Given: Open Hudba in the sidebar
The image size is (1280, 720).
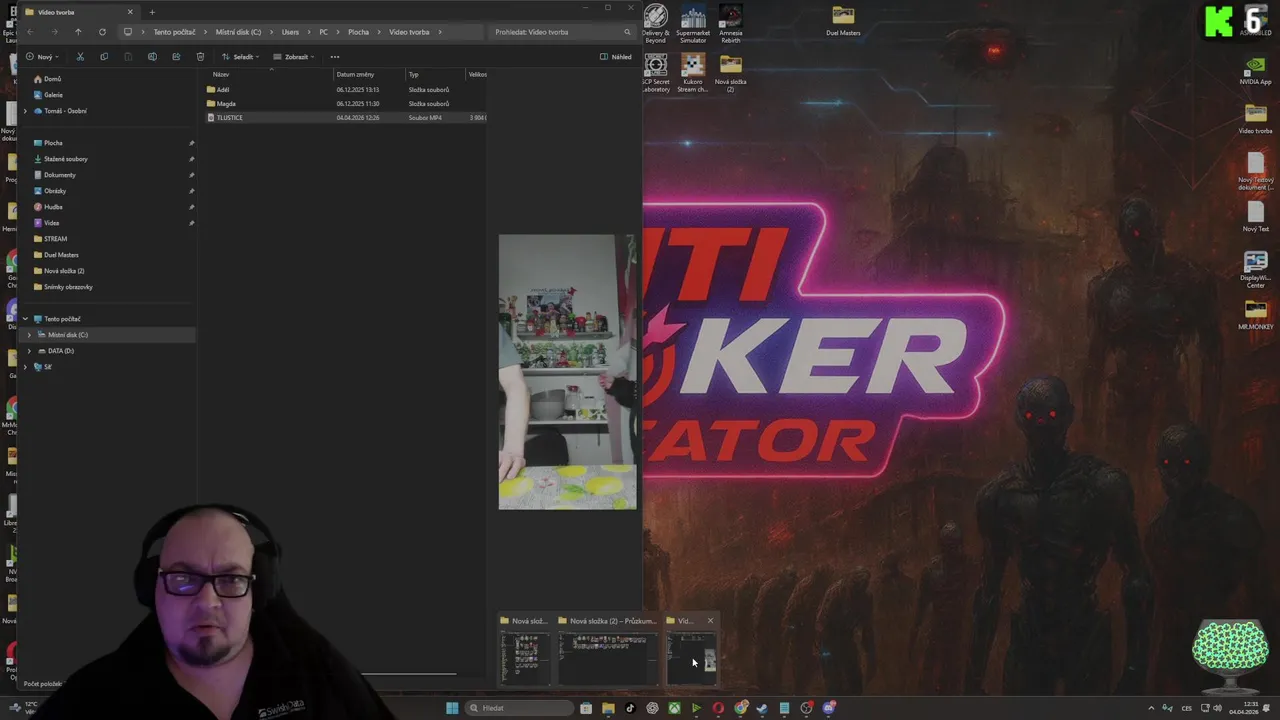Looking at the screenshot, I should pos(53,207).
